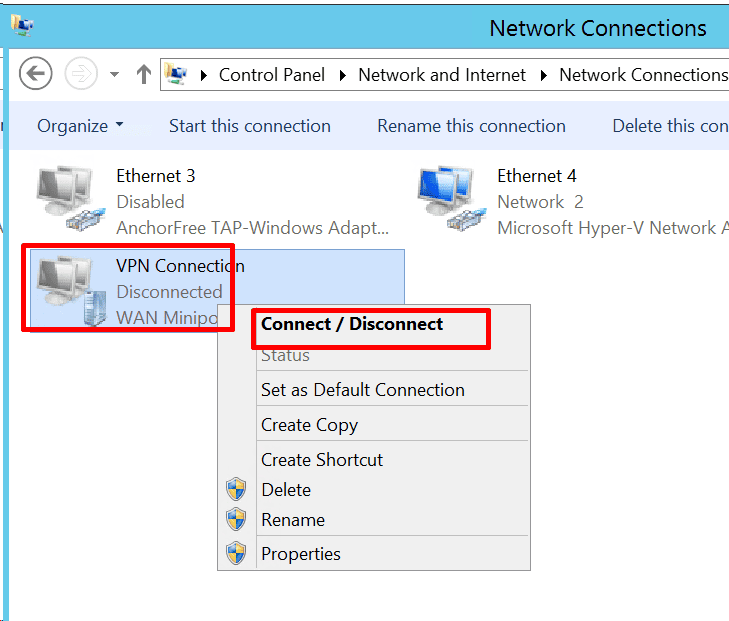Select the Ethernet 4 adapter icon
Screen dimensions: 729x621
[x=451, y=198]
